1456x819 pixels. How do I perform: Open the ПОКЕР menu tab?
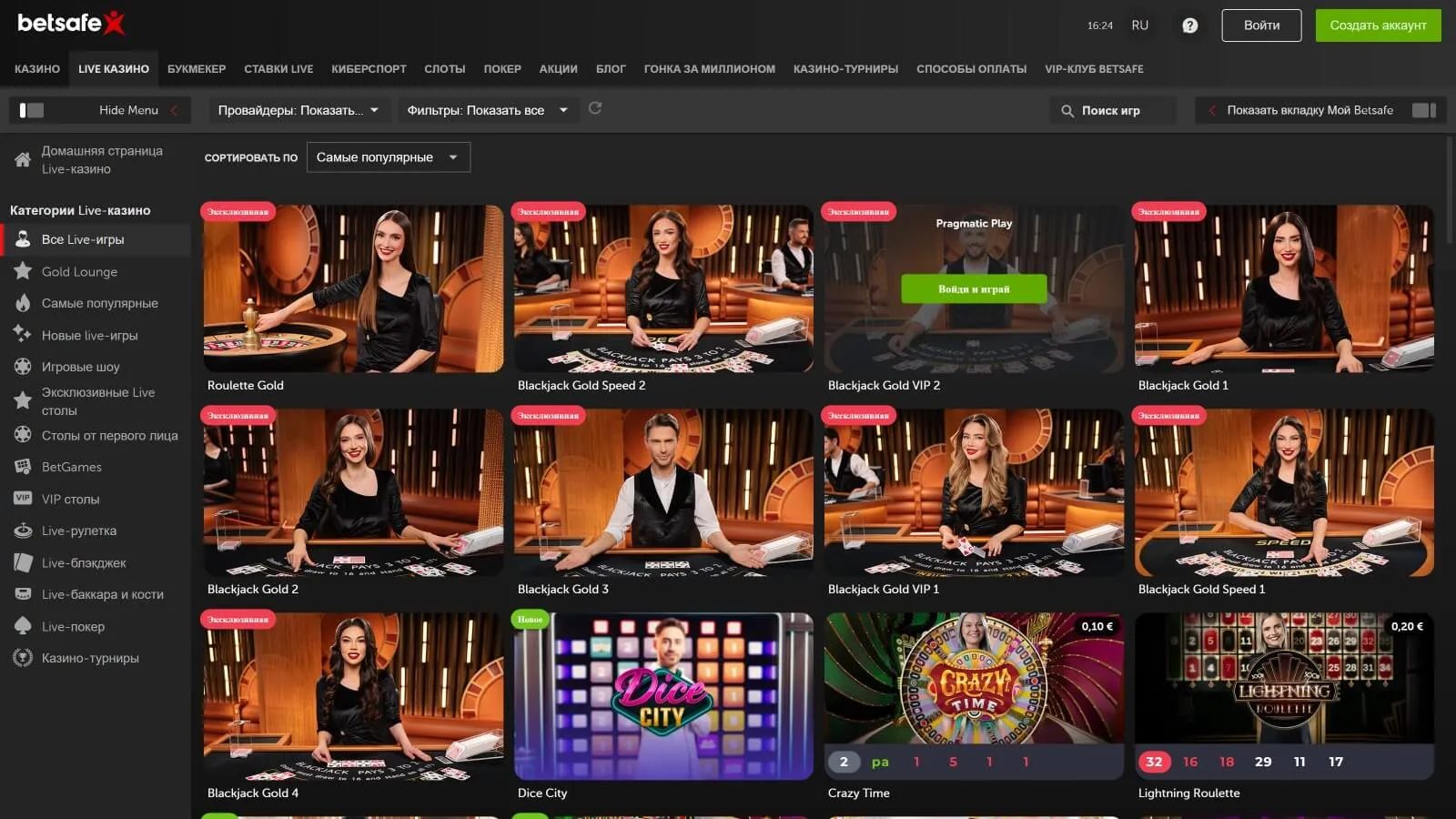point(502,69)
